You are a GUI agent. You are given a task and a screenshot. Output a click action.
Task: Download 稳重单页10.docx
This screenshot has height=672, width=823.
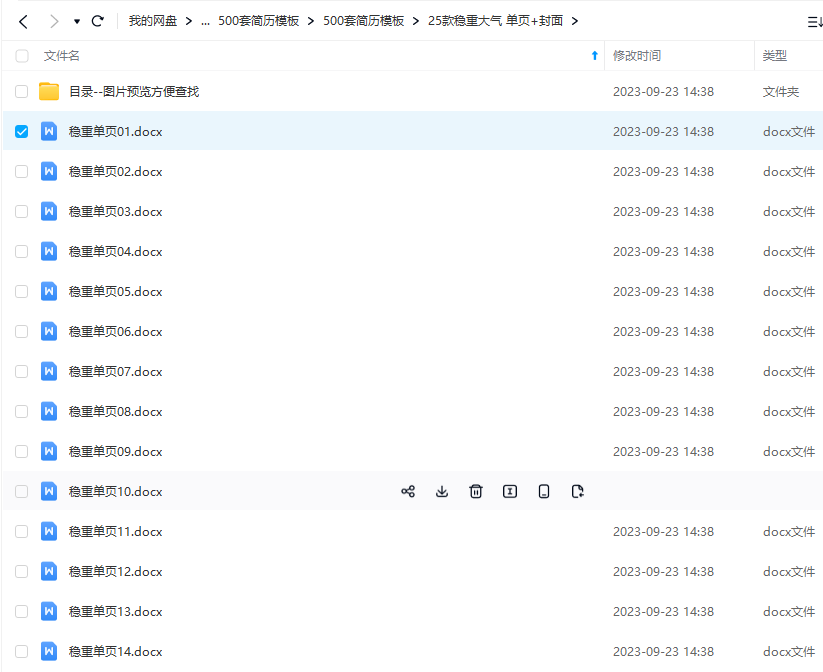442,491
